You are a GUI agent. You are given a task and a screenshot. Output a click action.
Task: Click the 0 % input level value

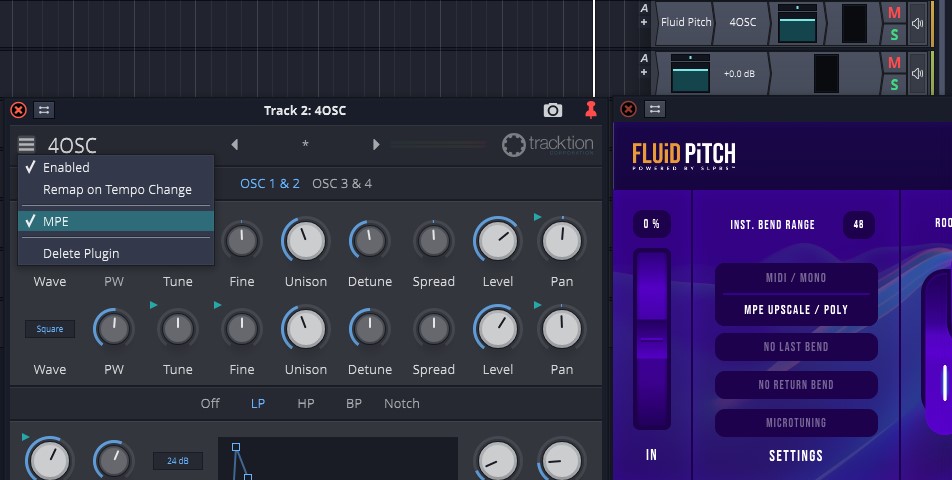point(651,224)
